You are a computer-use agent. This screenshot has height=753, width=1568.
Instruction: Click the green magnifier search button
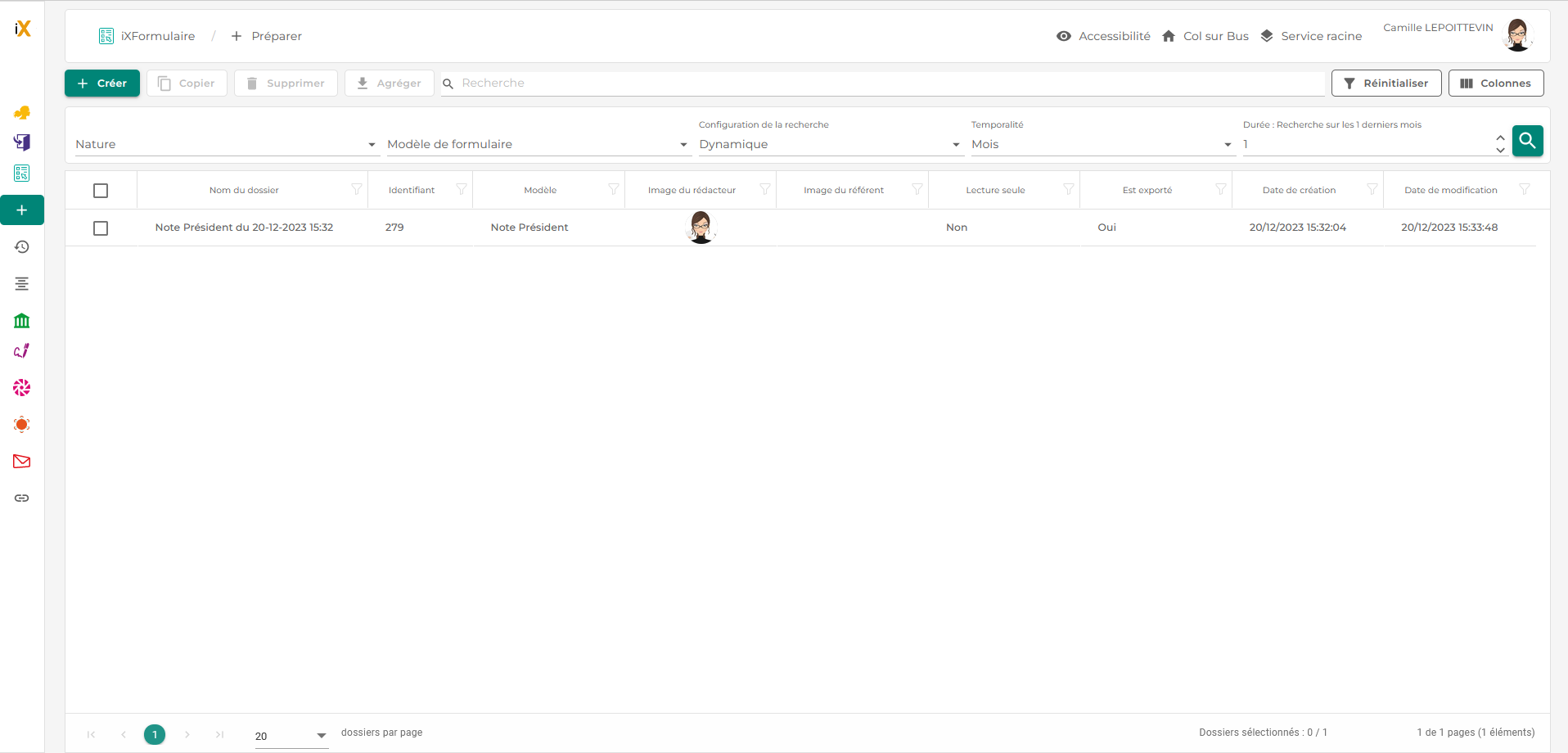[1527, 141]
